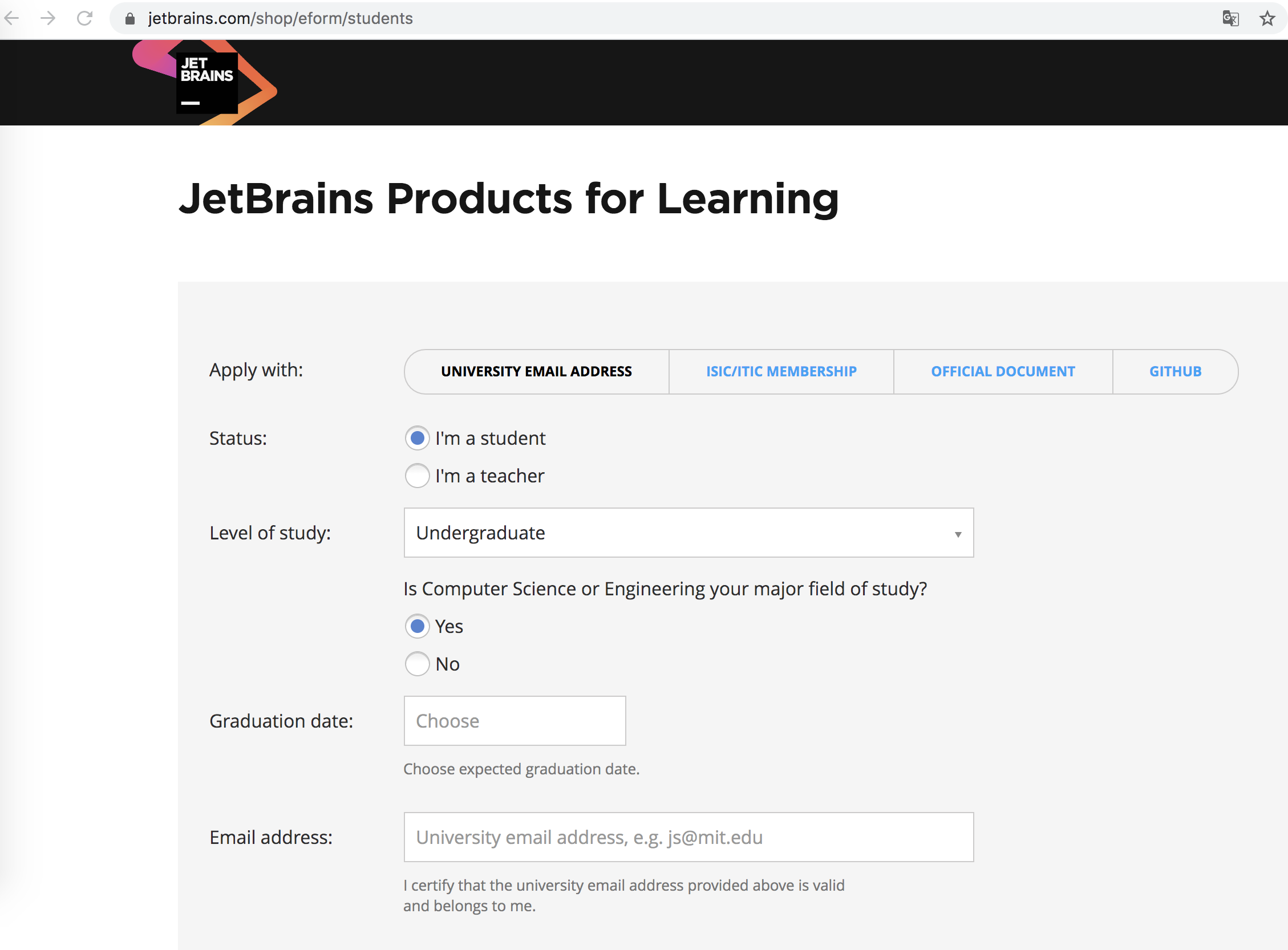
Task: Click the "Graduation date:" label
Action: coord(281,721)
